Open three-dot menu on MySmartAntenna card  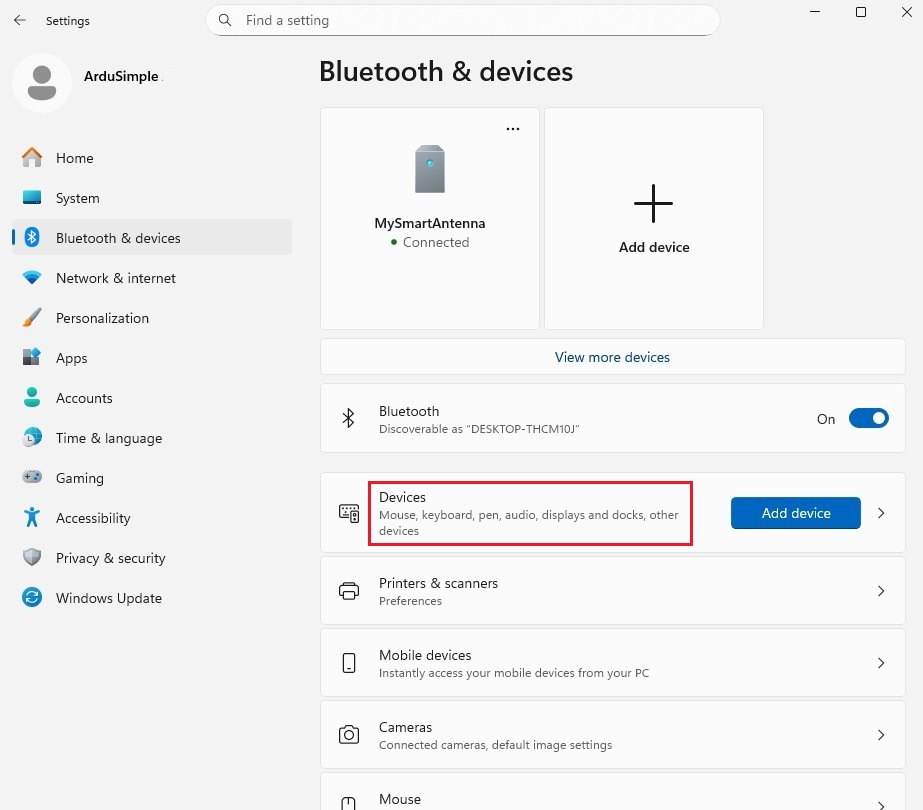coord(513,129)
